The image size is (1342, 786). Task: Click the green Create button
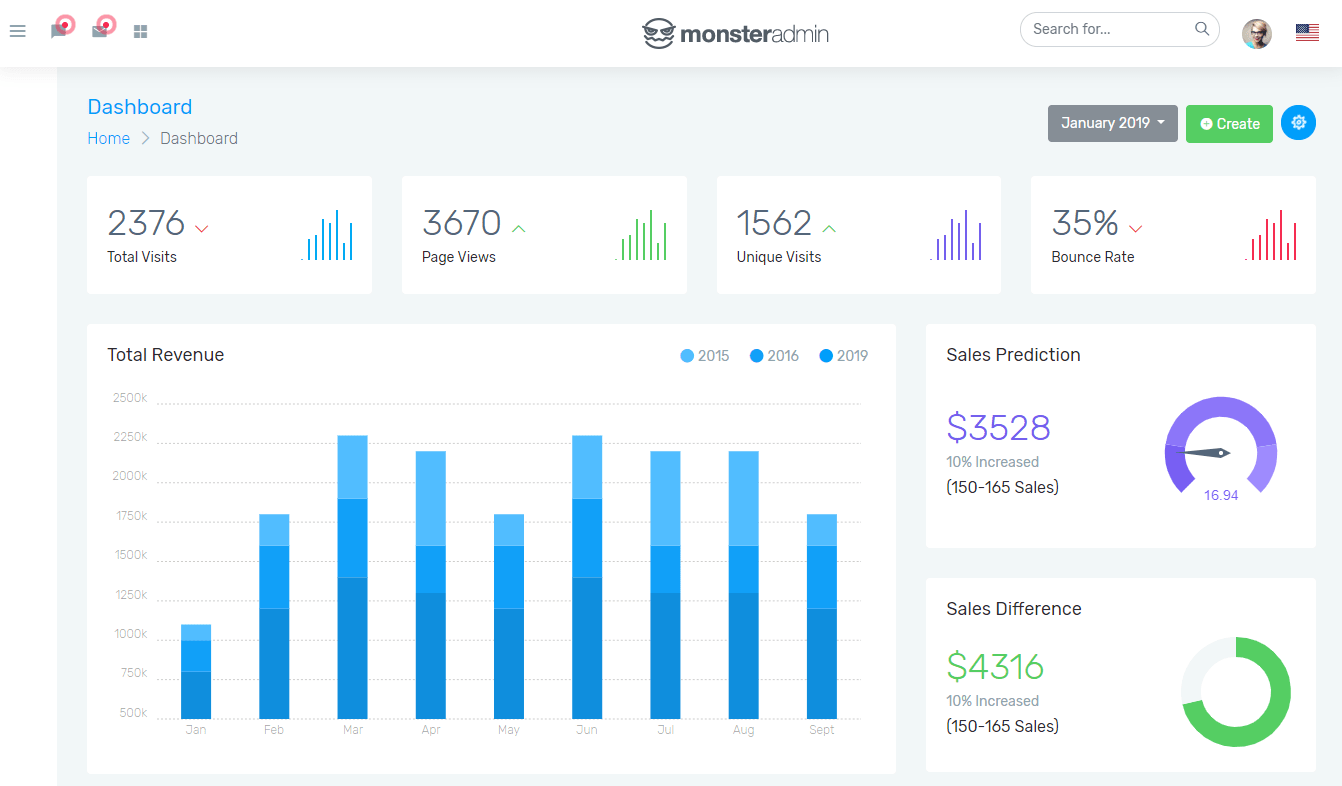1229,124
